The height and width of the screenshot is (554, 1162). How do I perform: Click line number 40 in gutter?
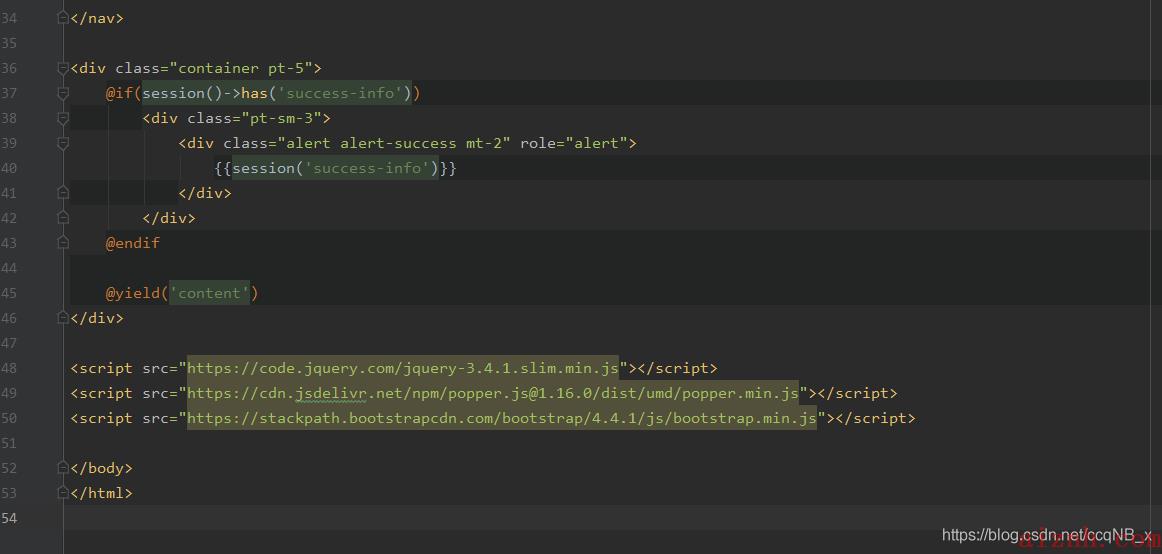[9, 168]
